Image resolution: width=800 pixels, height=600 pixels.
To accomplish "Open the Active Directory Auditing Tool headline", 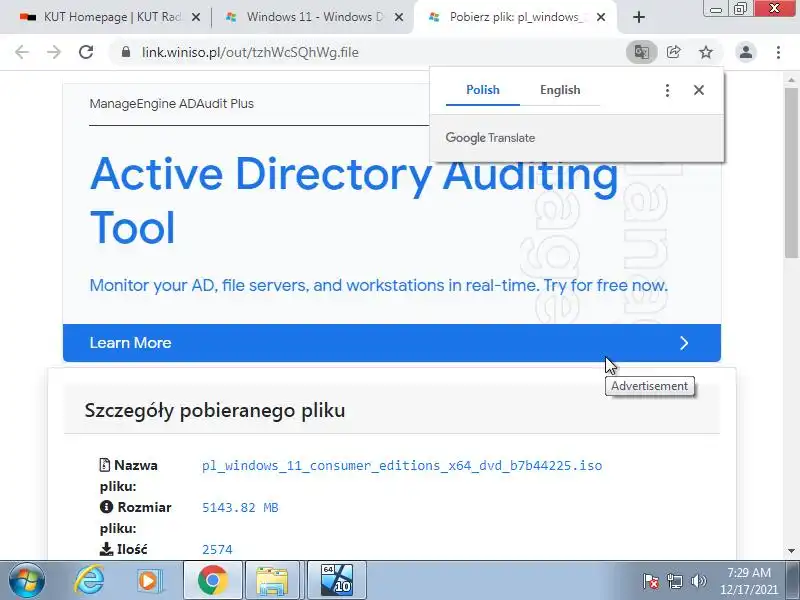I will [354, 201].
